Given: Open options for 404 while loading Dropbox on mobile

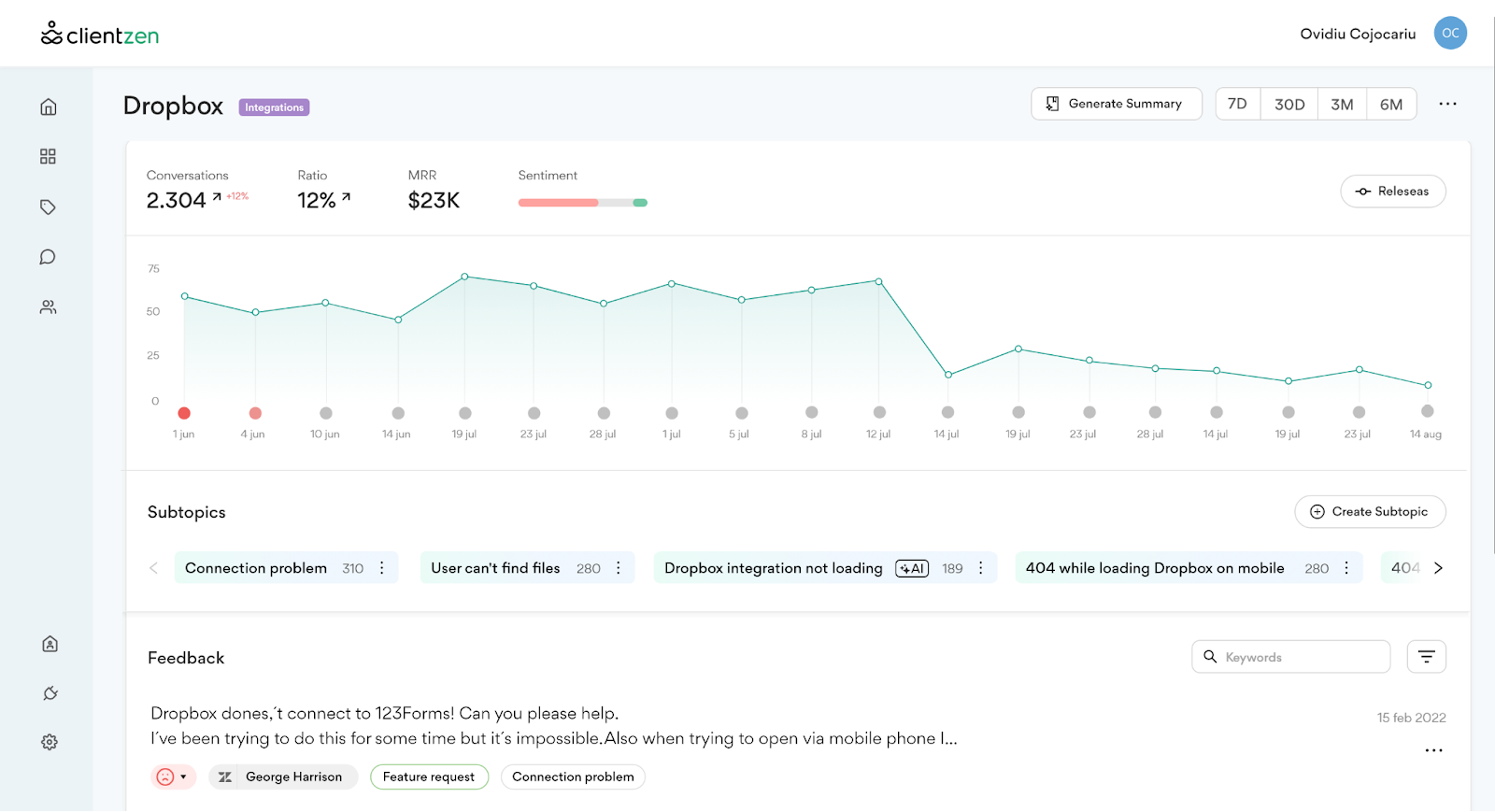Looking at the screenshot, I should click(x=1346, y=568).
